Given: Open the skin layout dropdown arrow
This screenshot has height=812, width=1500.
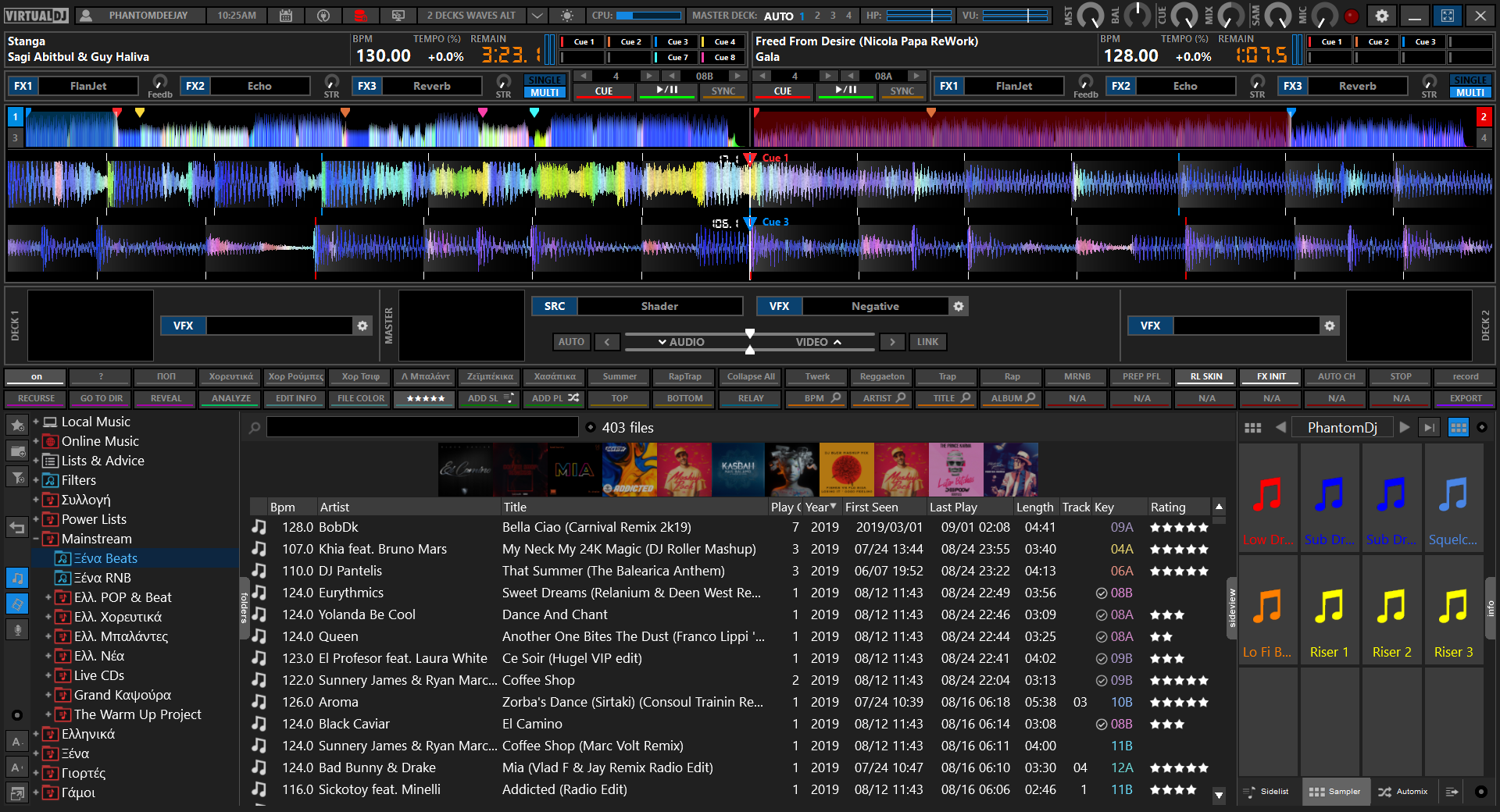Looking at the screenshot, I should pyautogui.click(x=537, y=16).
